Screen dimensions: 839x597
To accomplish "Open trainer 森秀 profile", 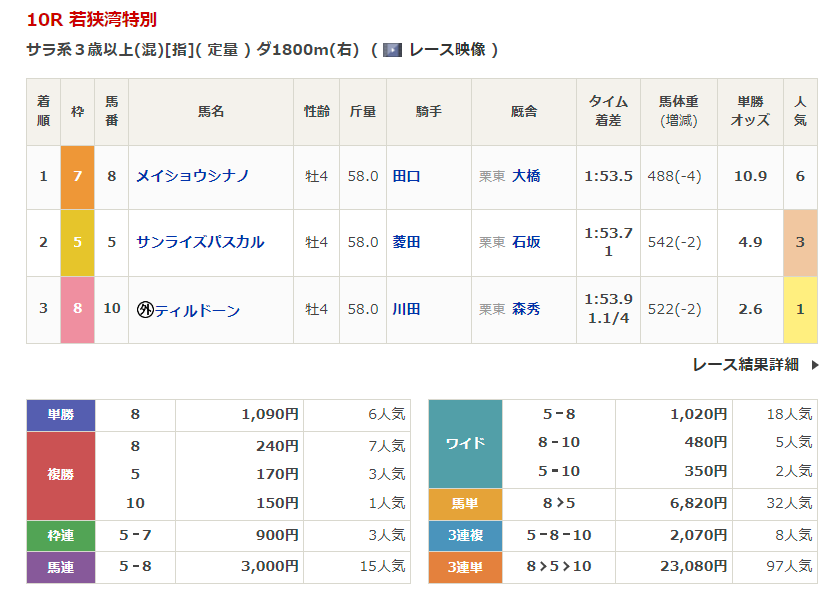I will click(x=526, y=310).
